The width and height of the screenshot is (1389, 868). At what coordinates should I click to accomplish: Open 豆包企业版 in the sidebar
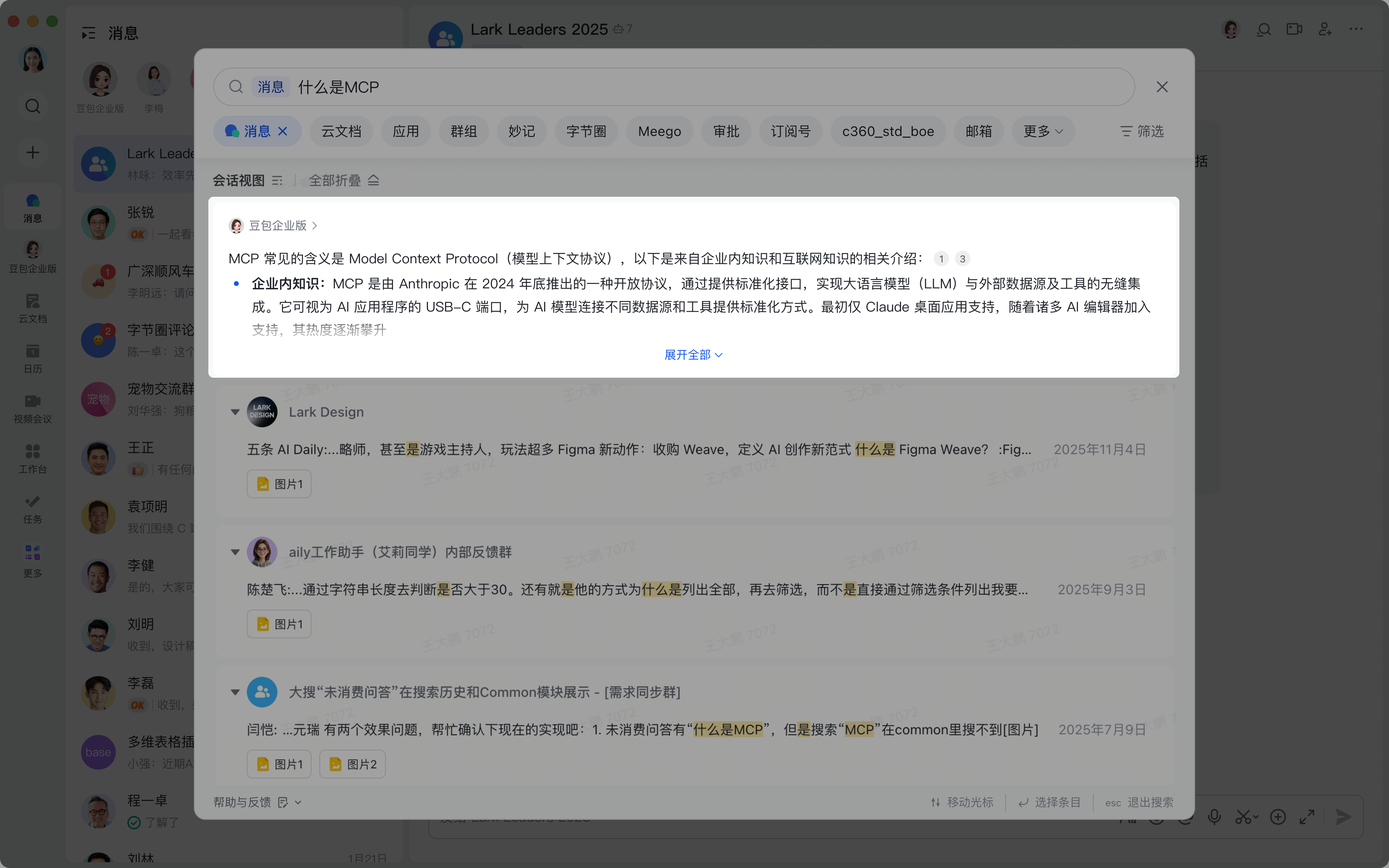click(33, 257)
